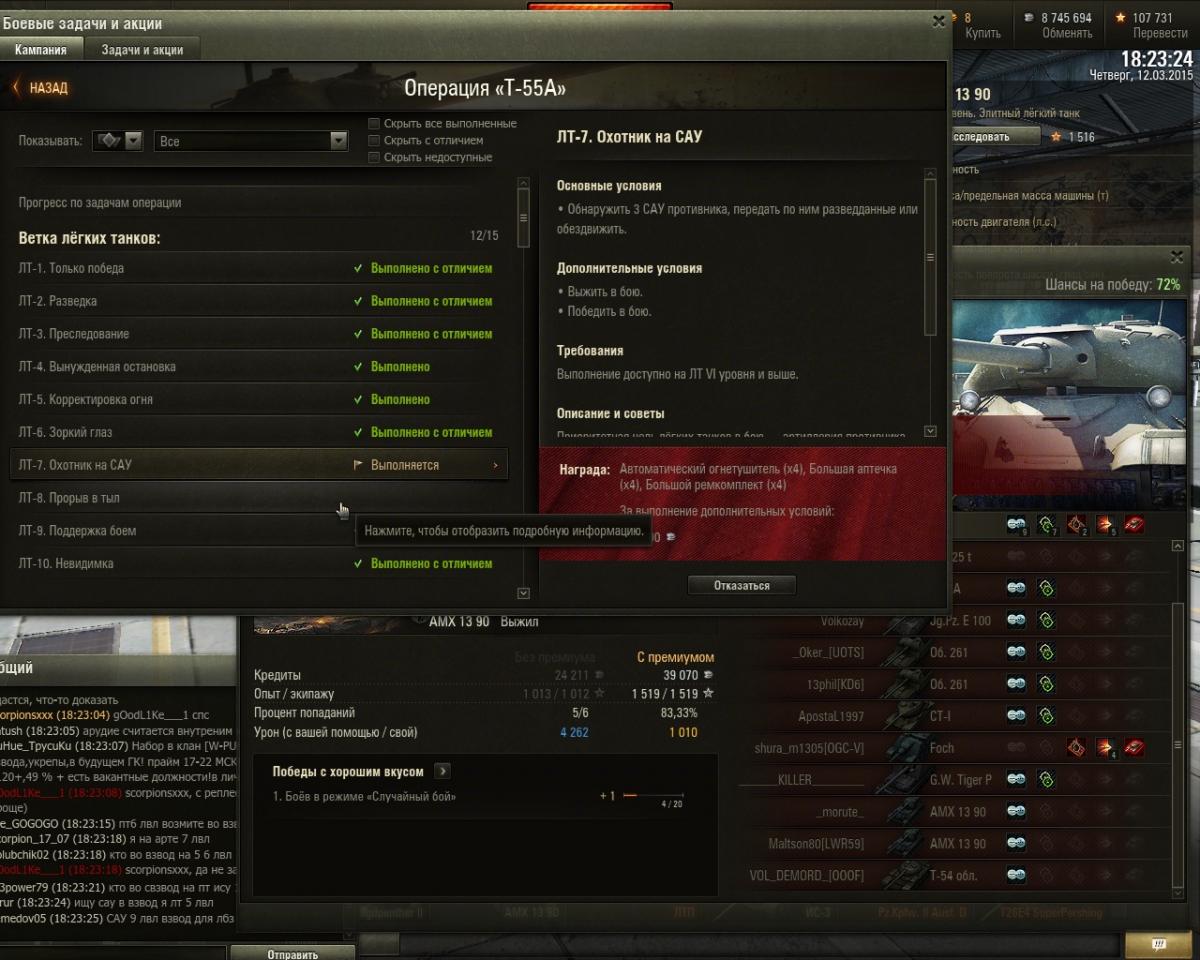Click the green assist icon for Jg.Pz. E 100
Image resolution: width=1200 pixels, height=960 pixels.
point(1046,620)
